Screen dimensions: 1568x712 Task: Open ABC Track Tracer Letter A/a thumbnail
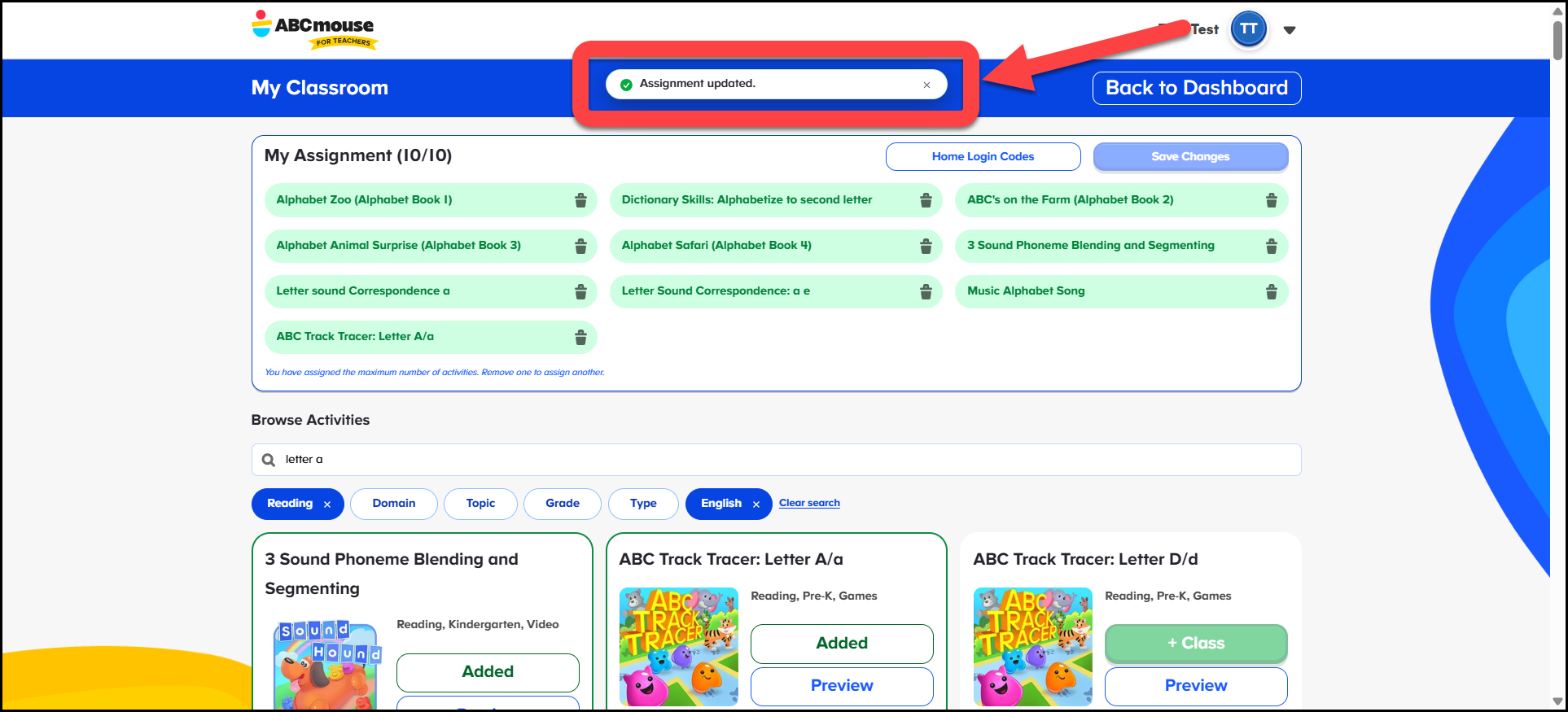[x=679, y=647]
